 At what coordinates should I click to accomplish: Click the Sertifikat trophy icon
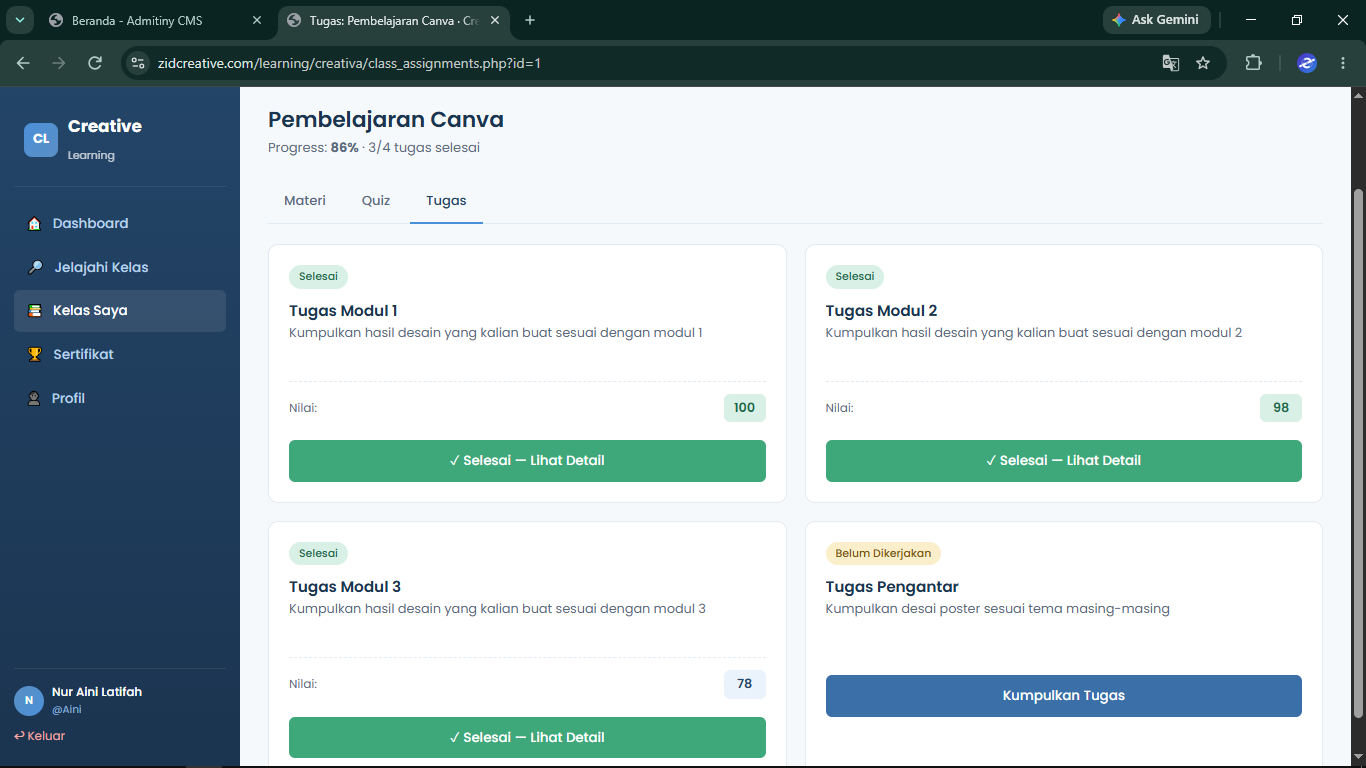click(35, 355)
